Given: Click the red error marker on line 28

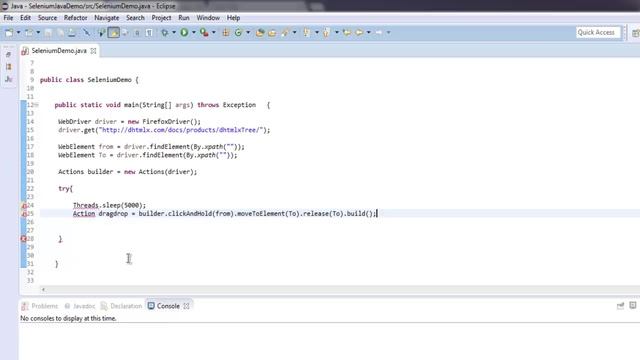Looking at the screenshot, I should pyautogui.click(x=24, y=239).
